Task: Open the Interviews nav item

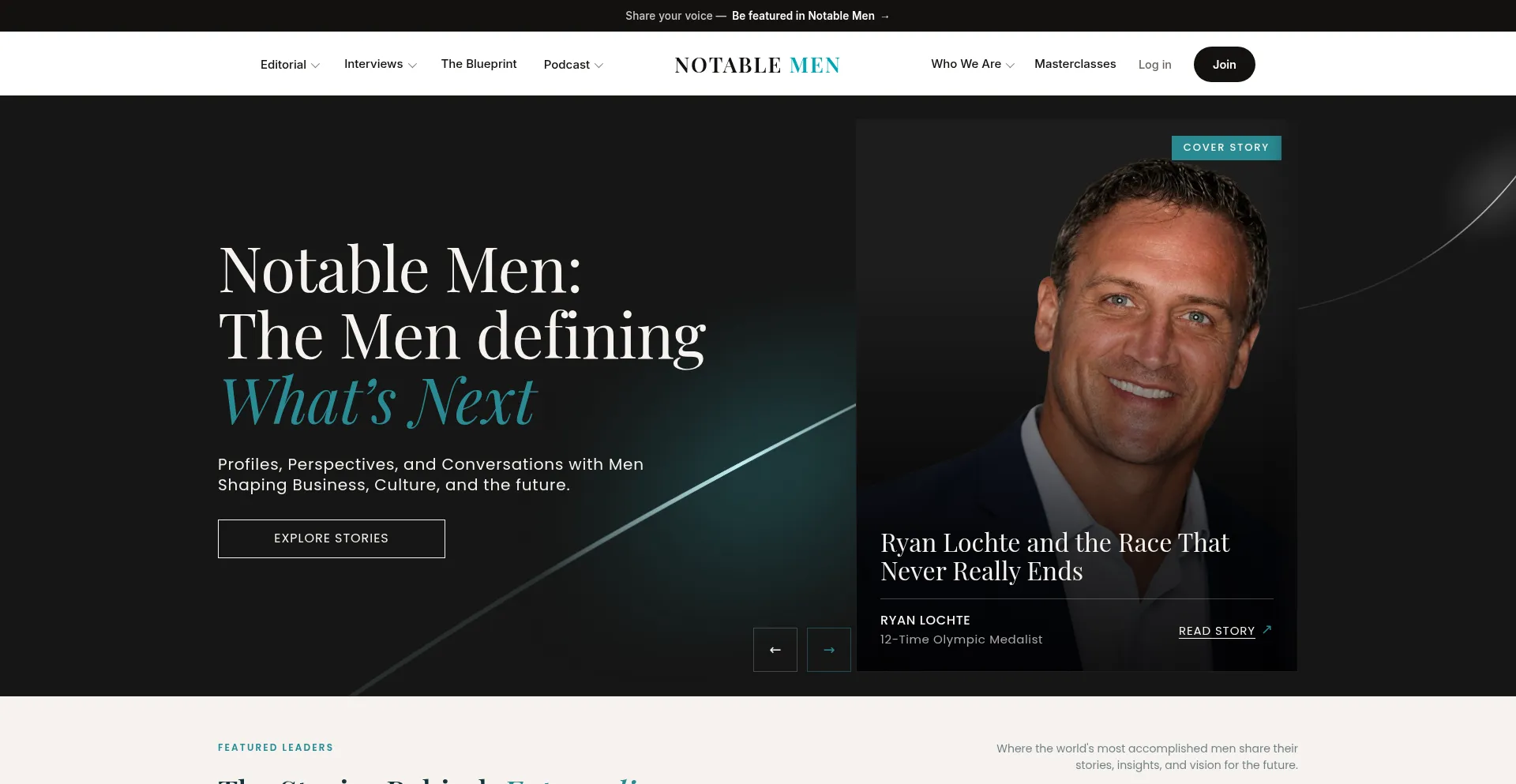Action: pyautogui.click(x=373, y=64)
